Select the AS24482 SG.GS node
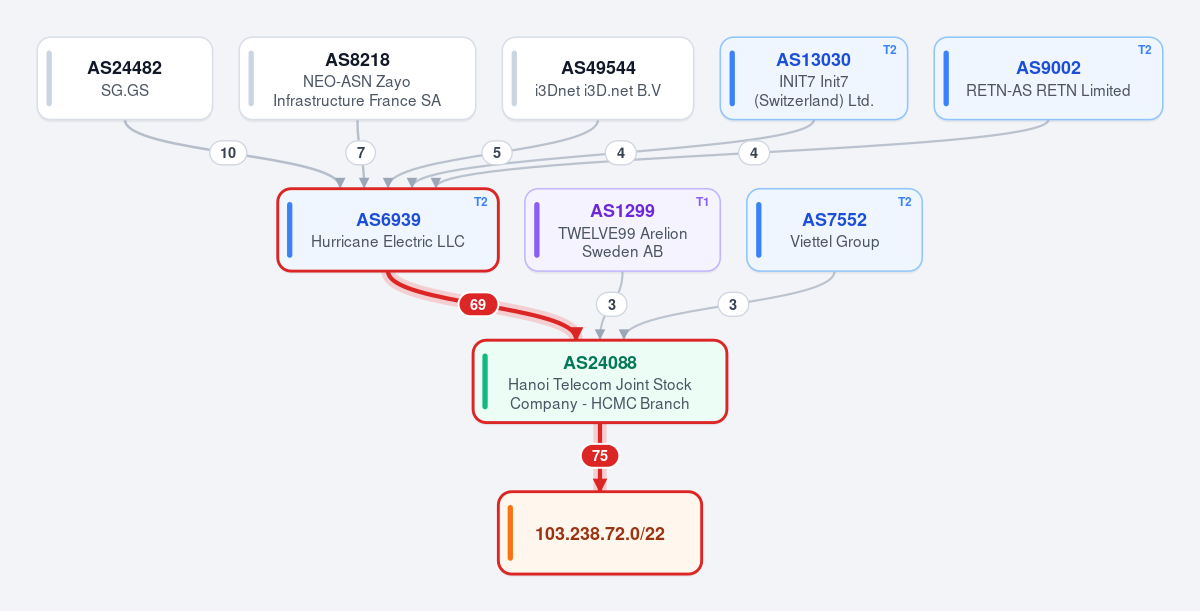The width and height of the screenshot is (1200, 611). pyautogui.click(x=125, y=79)
